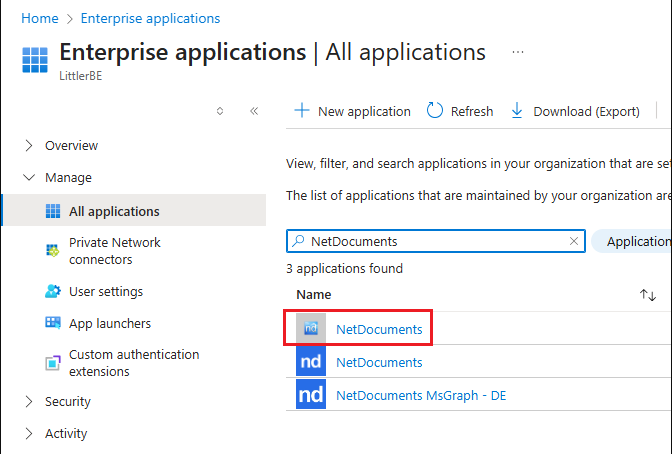The image size is (672, 454).
Task: Open the ellipsis more options menu
Action: coord(518,52)
